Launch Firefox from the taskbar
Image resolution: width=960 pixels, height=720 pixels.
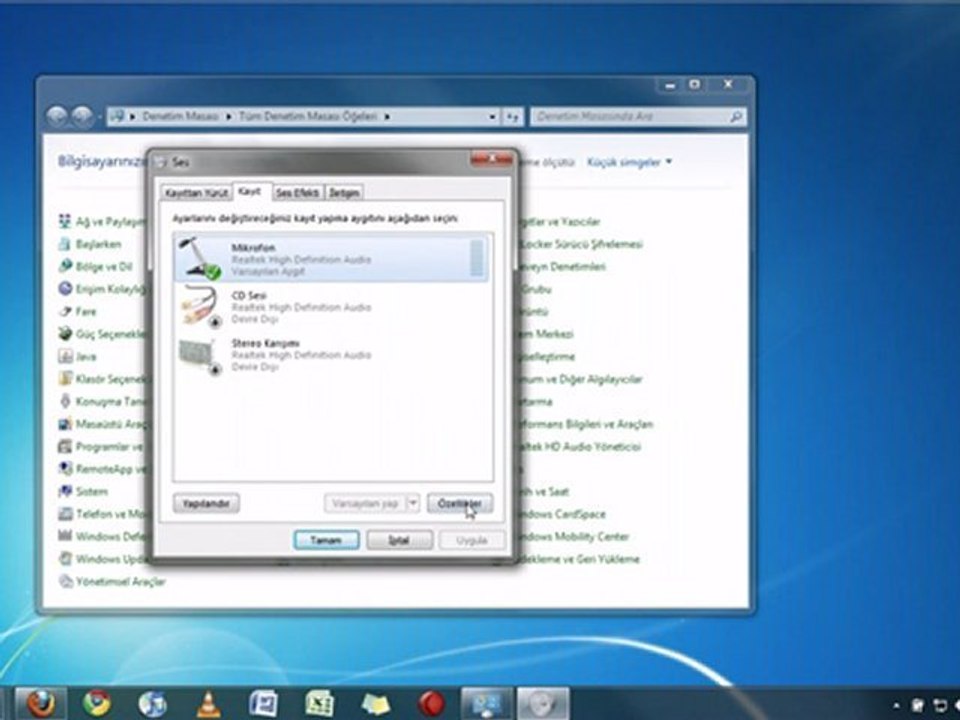39,703
